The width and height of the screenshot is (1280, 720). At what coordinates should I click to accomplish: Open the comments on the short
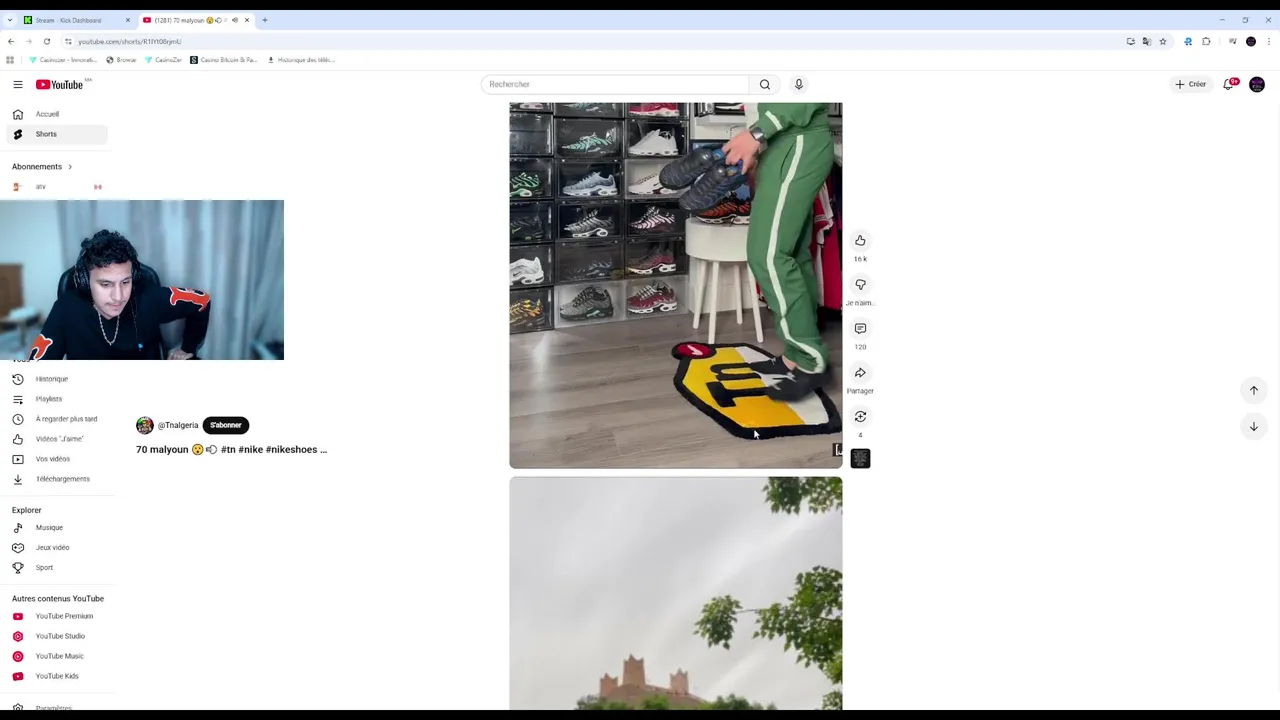pos(860,329)
